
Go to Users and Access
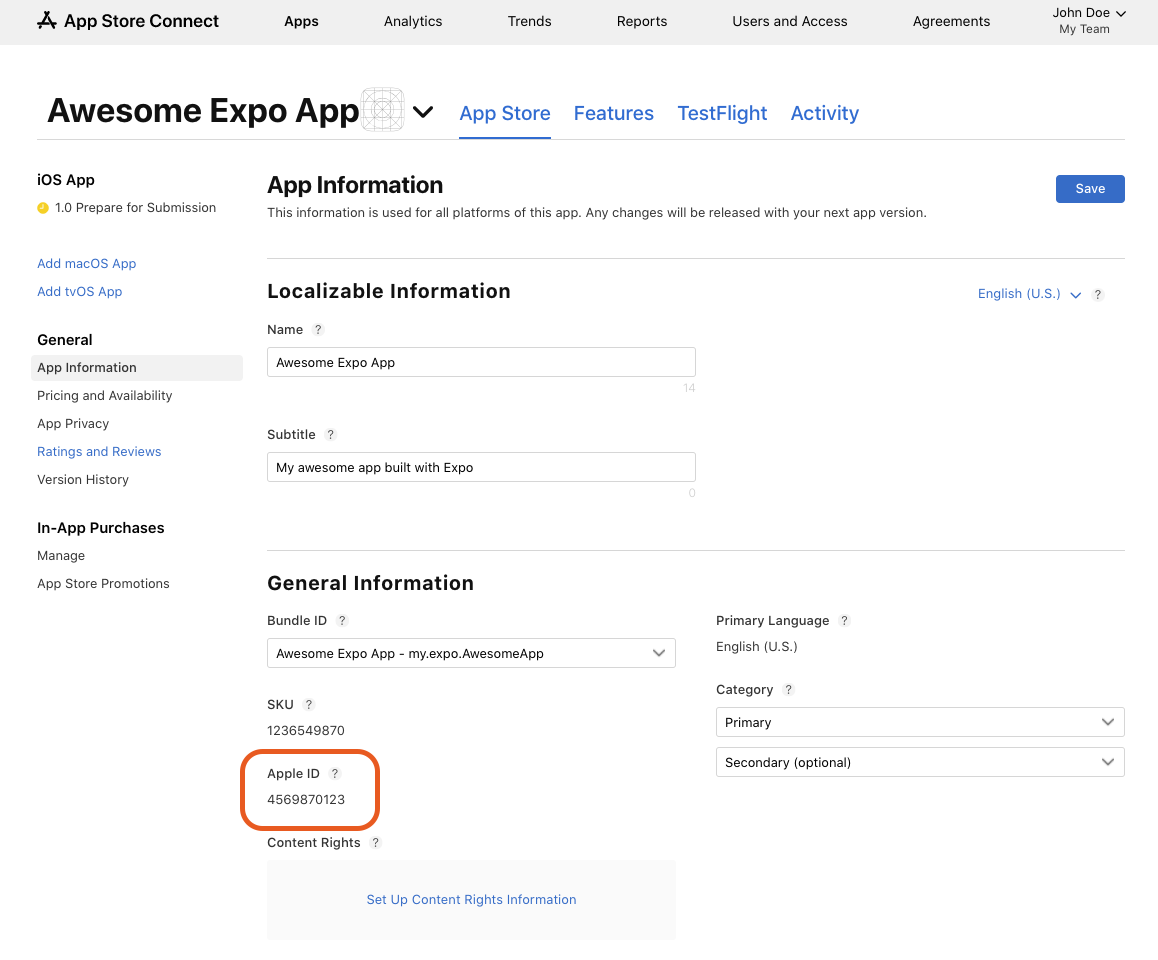point(789,21)
